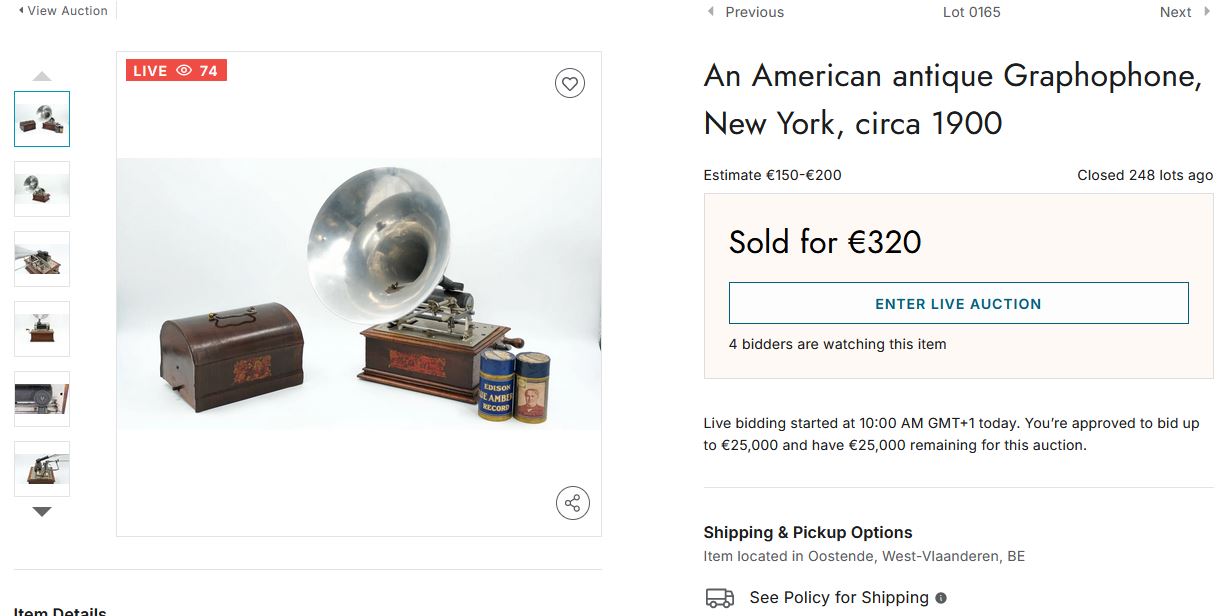Go to the Next lot
Image resolution: width=1221 pixels, height=616 pixels.
(x=1175, y=12)
